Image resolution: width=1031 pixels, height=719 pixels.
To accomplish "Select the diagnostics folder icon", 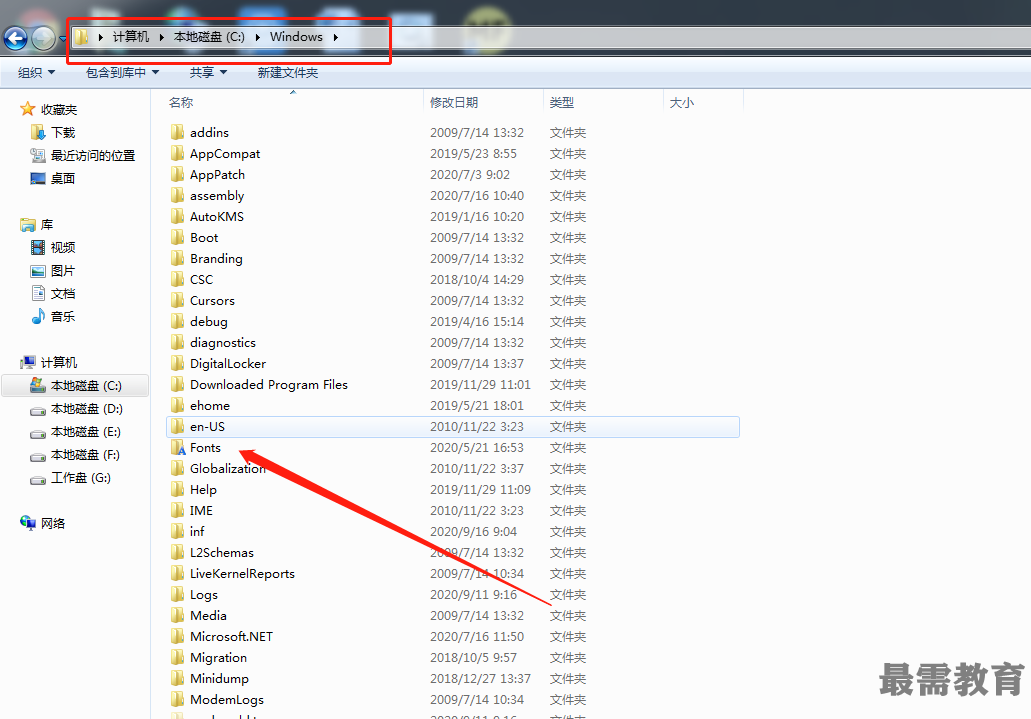I will (x=177, y=343).
